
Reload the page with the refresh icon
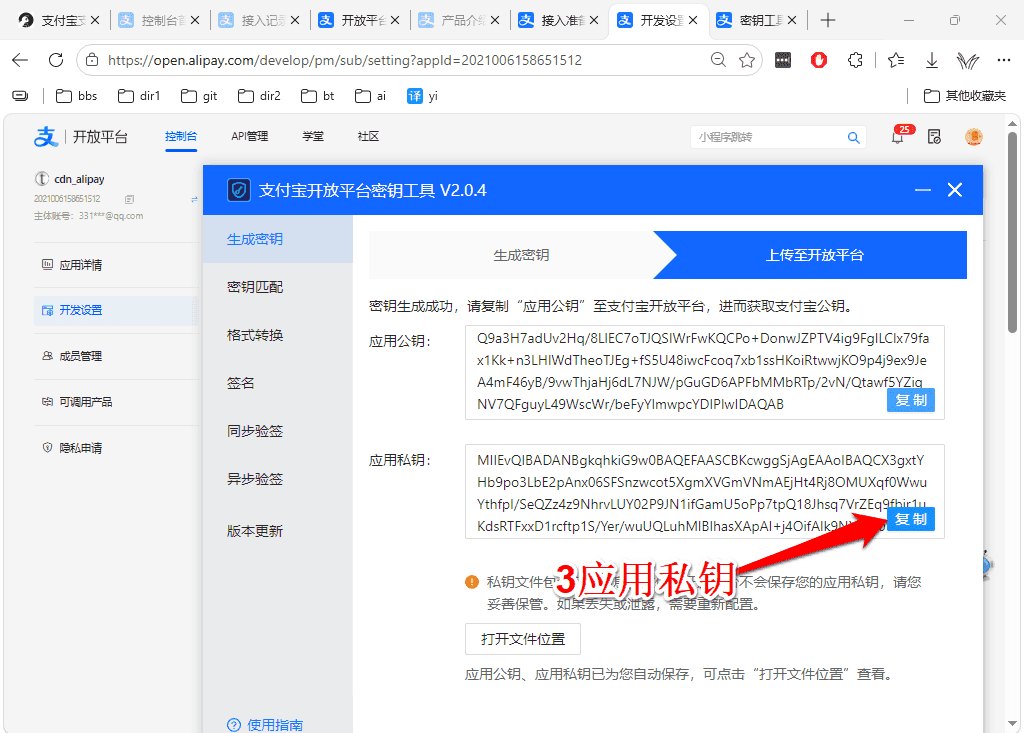[56, 60]
